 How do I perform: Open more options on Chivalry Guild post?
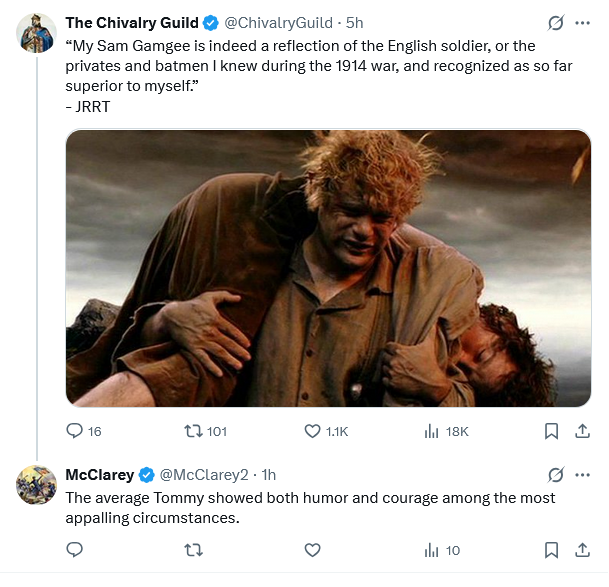(582, 23)
